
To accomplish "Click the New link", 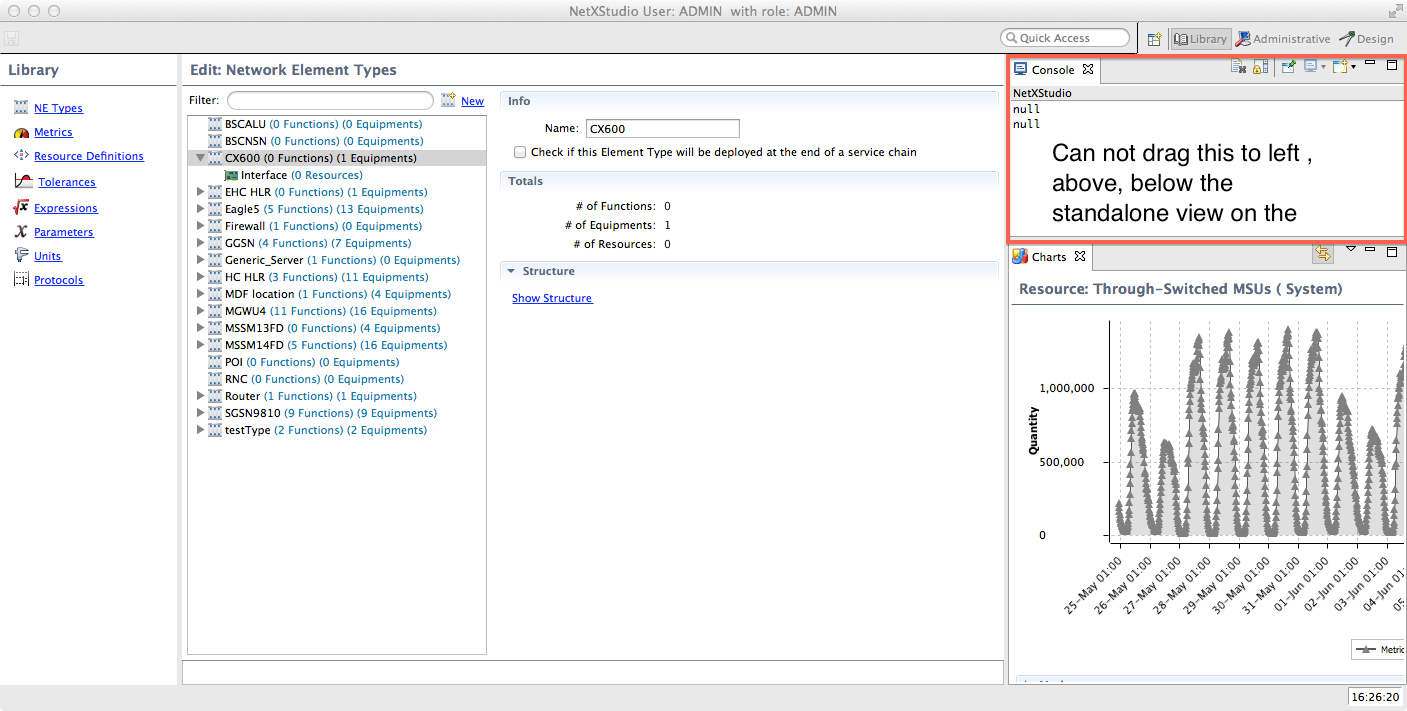I will click(472, 101).
